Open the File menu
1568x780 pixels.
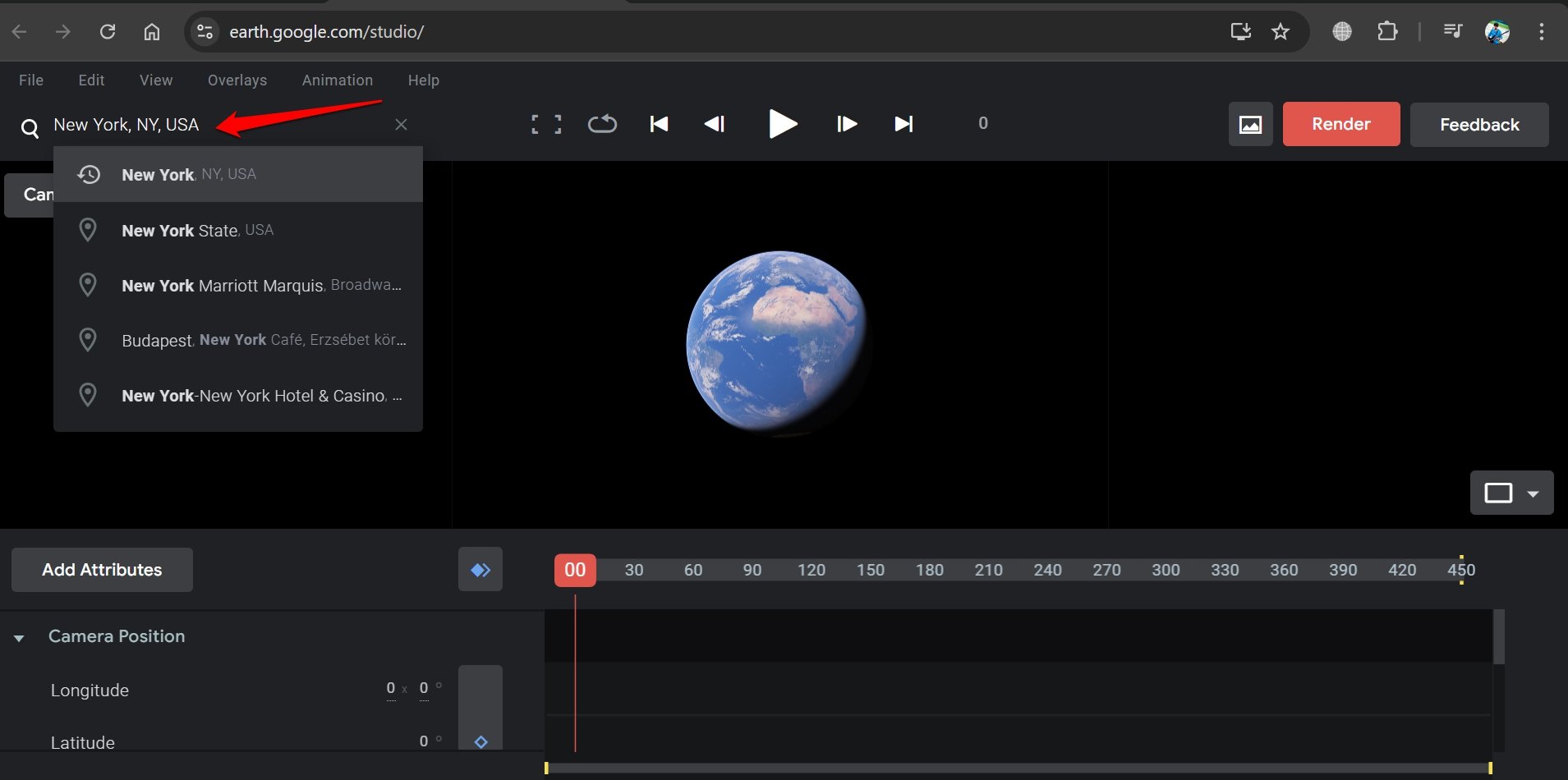[x=31, y=80]
